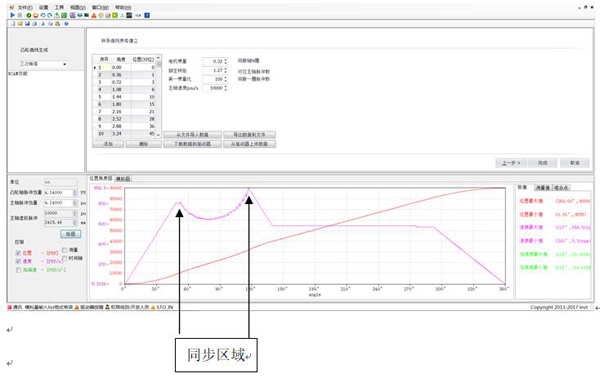The height and width of the screenshot is (378, 600).
Task: Click the green checkmark circle toolbar icon
Action: click(29, 15)
